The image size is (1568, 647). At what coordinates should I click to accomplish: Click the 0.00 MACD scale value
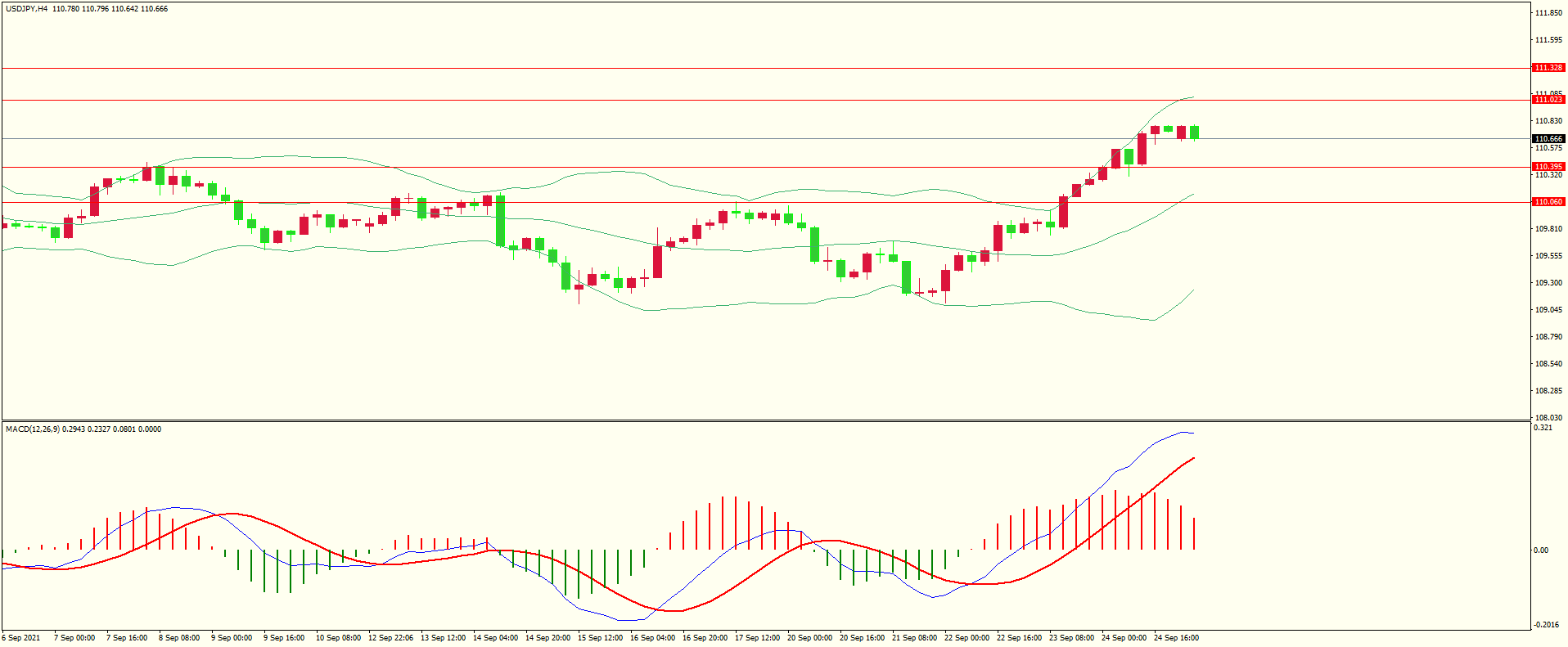[1541, 550]
